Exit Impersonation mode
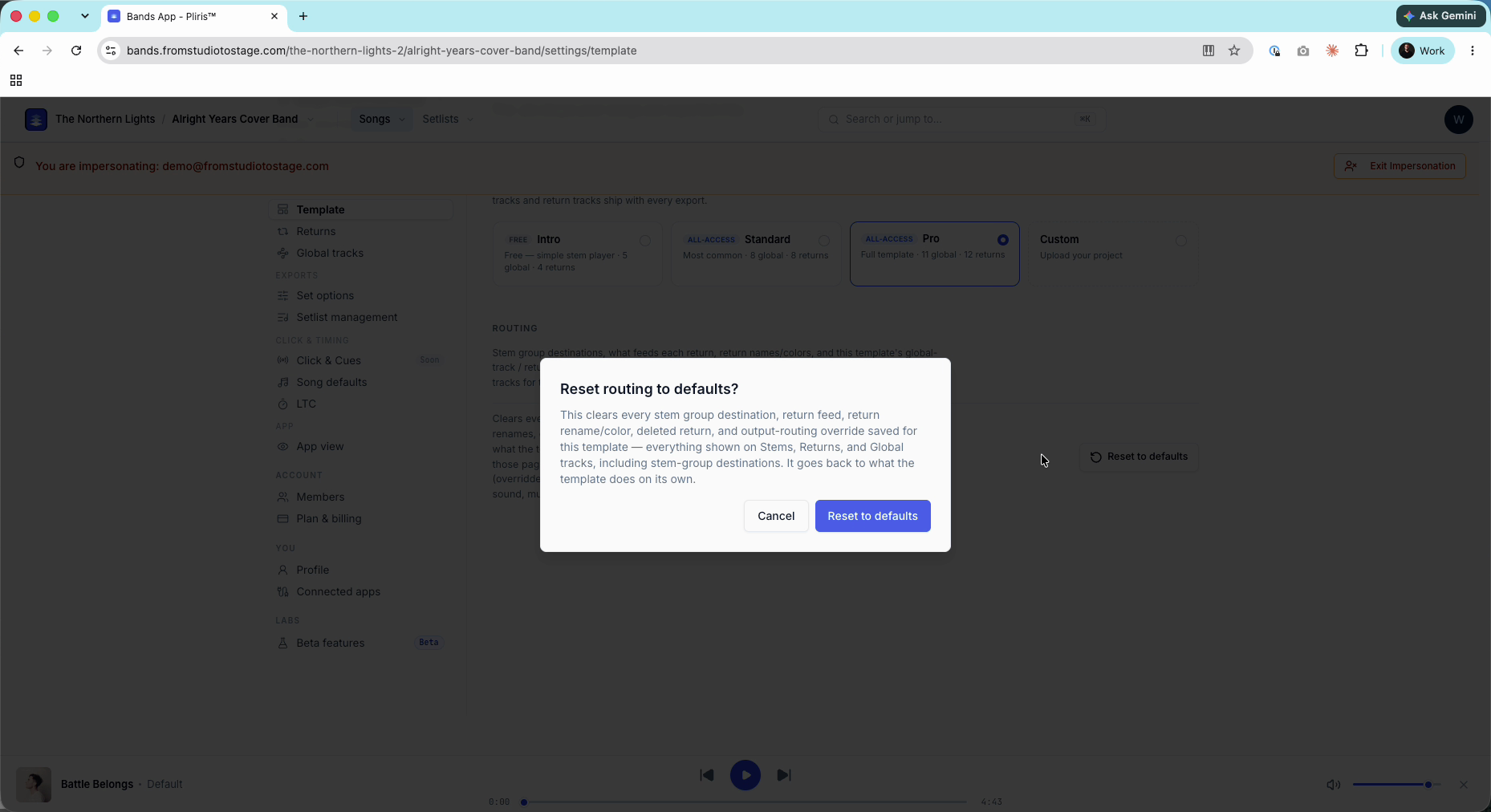 [x=1400, y=166]
